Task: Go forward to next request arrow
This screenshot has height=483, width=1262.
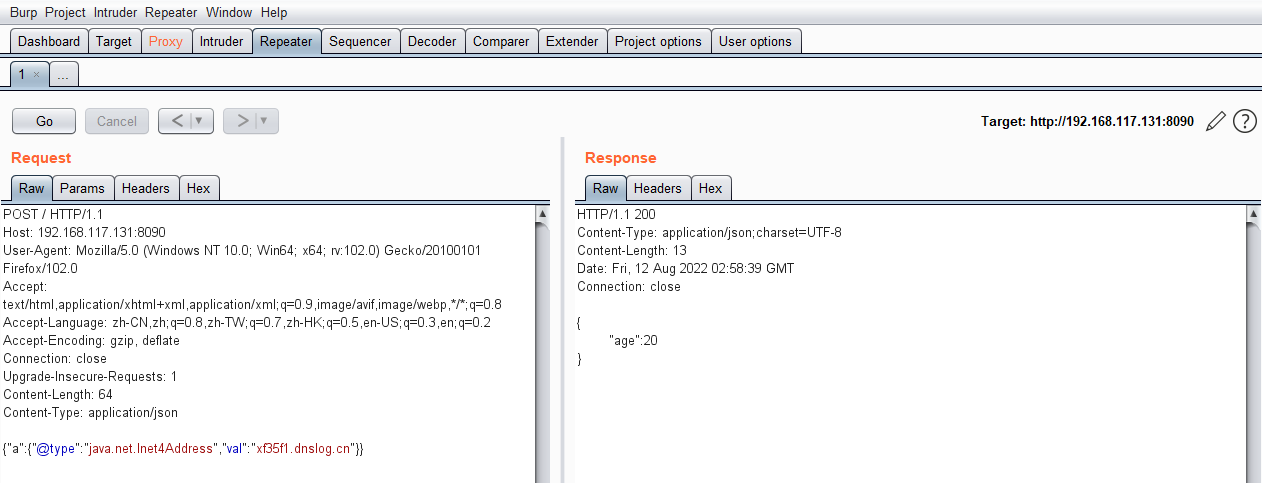Action: click(242, 121)
